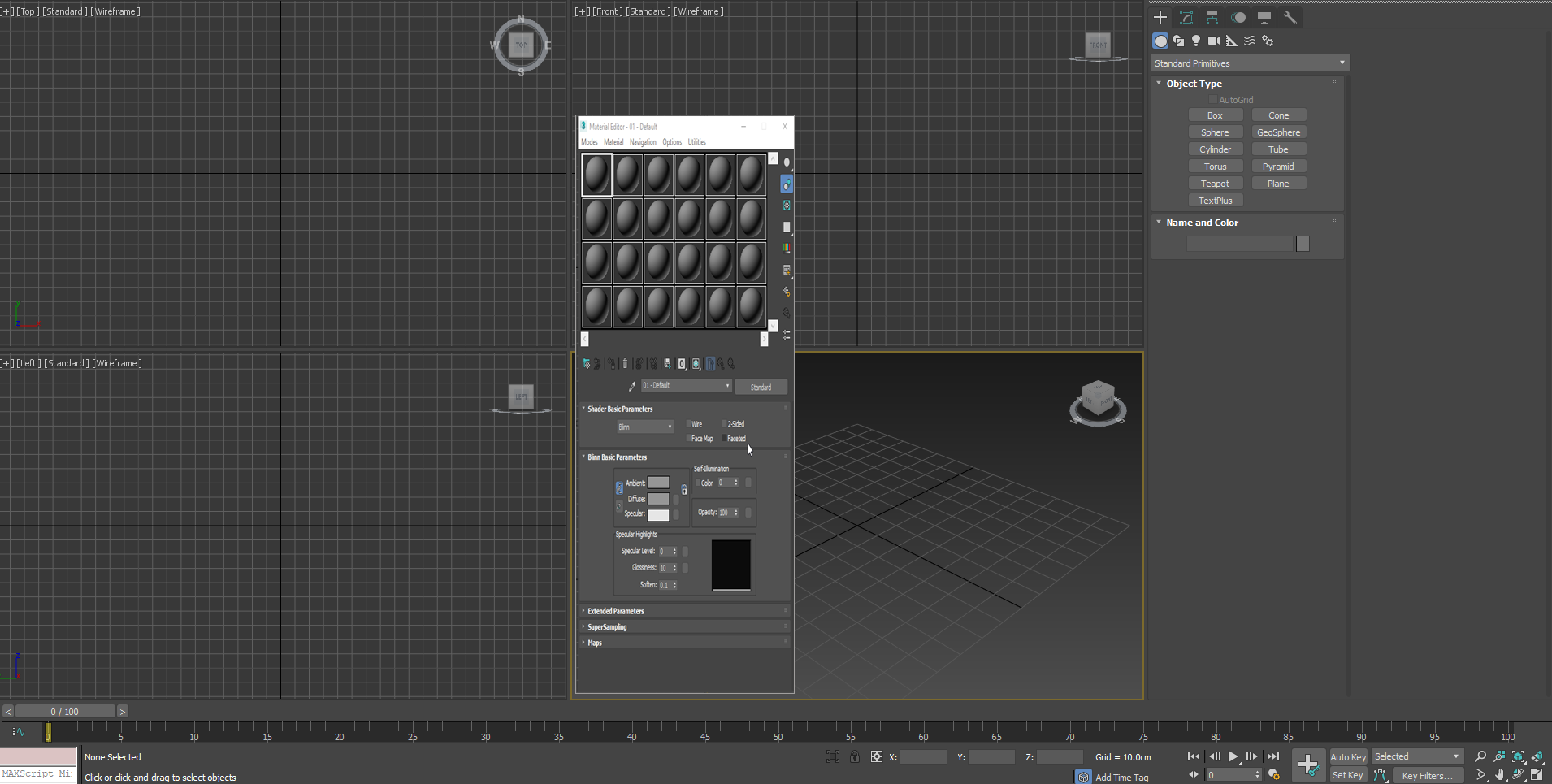
Task: Click the GeoSphere primitive button
Action: [x=1278, y=132]
